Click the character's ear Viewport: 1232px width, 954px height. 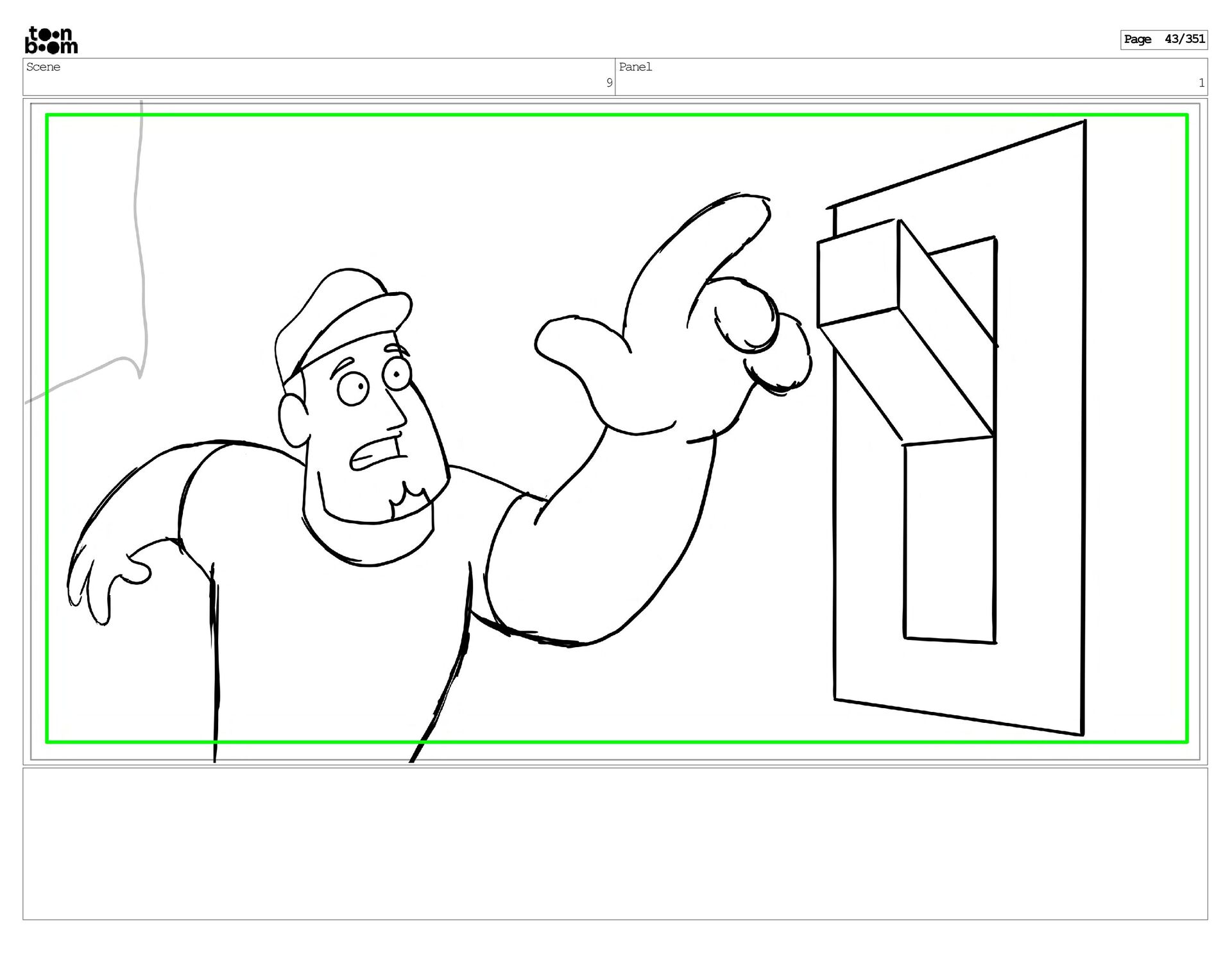point(293,419)
